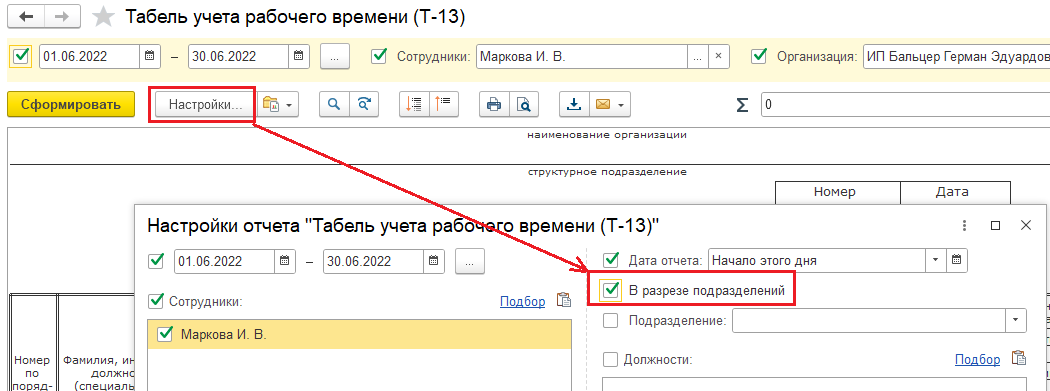Click the period selection ellipsis button in main report

tap(335, 56)
